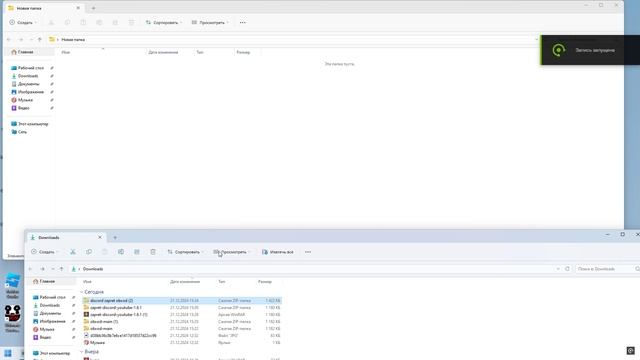640x360 pixels.
Task: Click Извлечь все button in Downloads toolbar
Action: click(x=278, y=252)
